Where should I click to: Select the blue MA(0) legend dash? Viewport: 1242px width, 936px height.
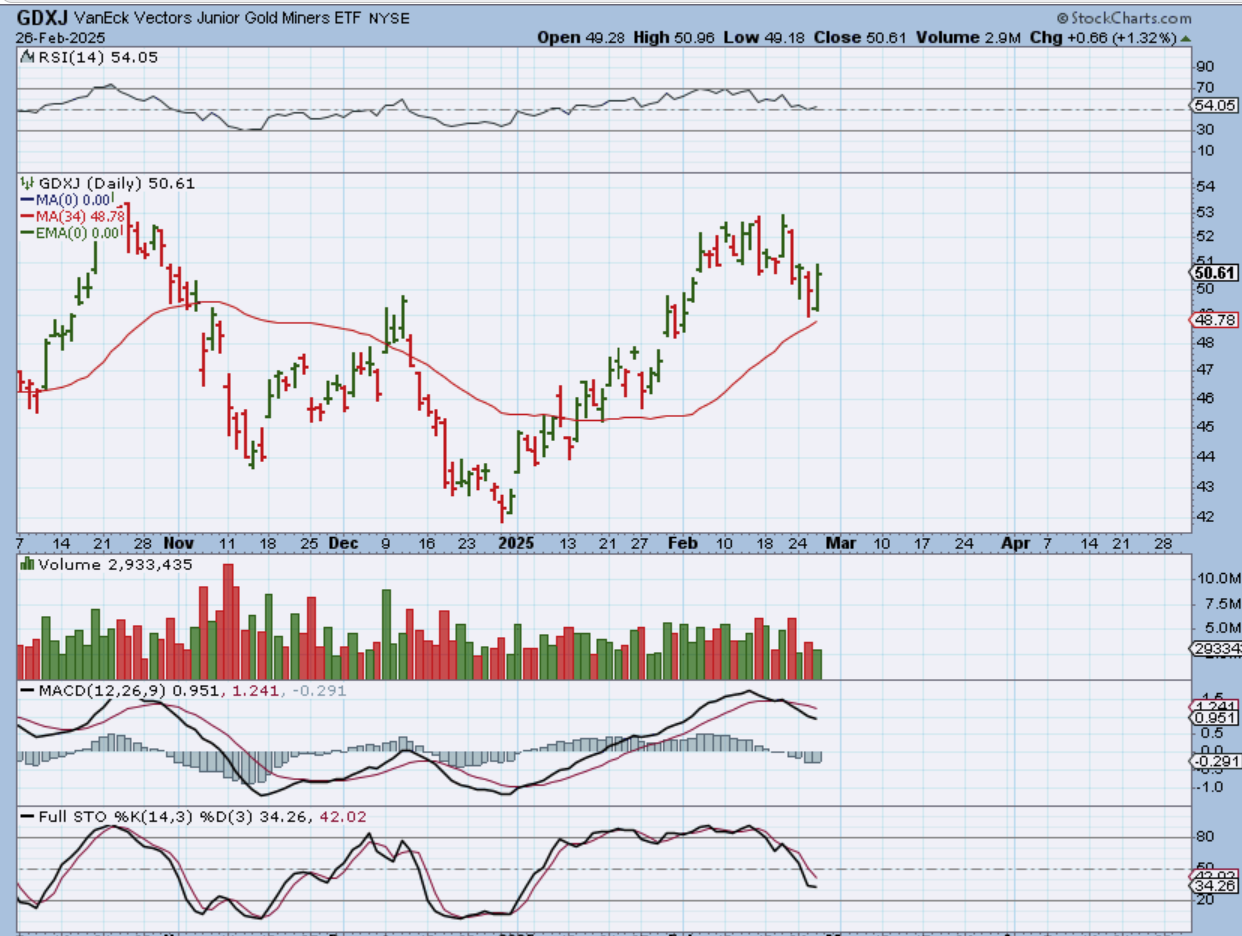pyautogui.click(x=27, y=200)
